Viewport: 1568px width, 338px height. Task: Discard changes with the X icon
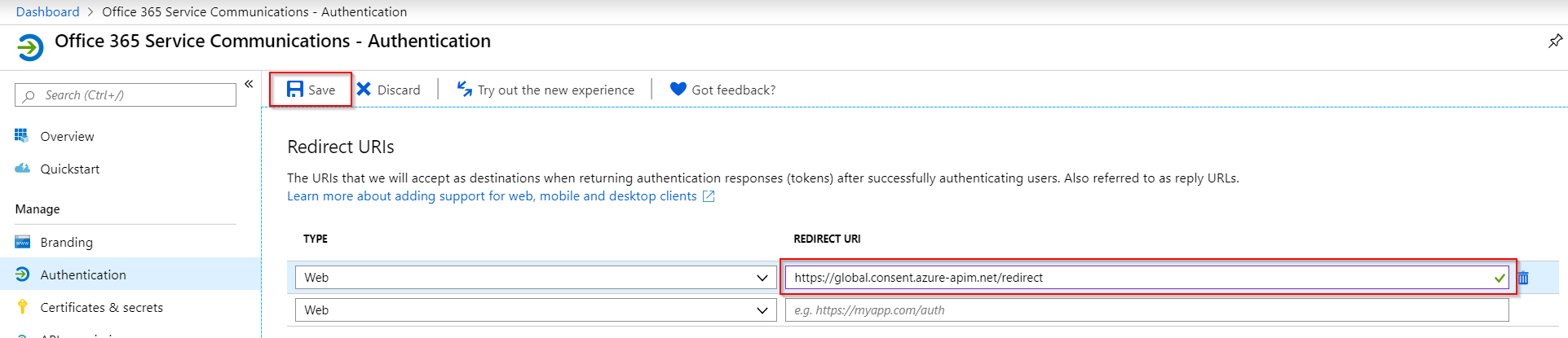364,89
